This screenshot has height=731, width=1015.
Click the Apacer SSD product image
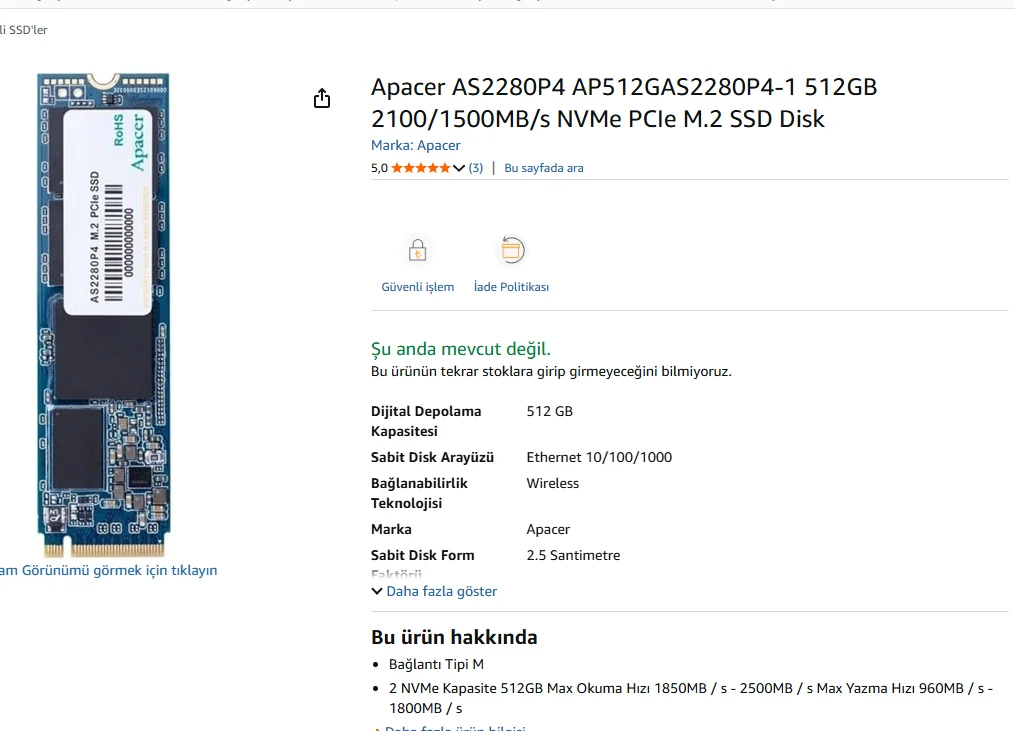click(x=103, y=313)
